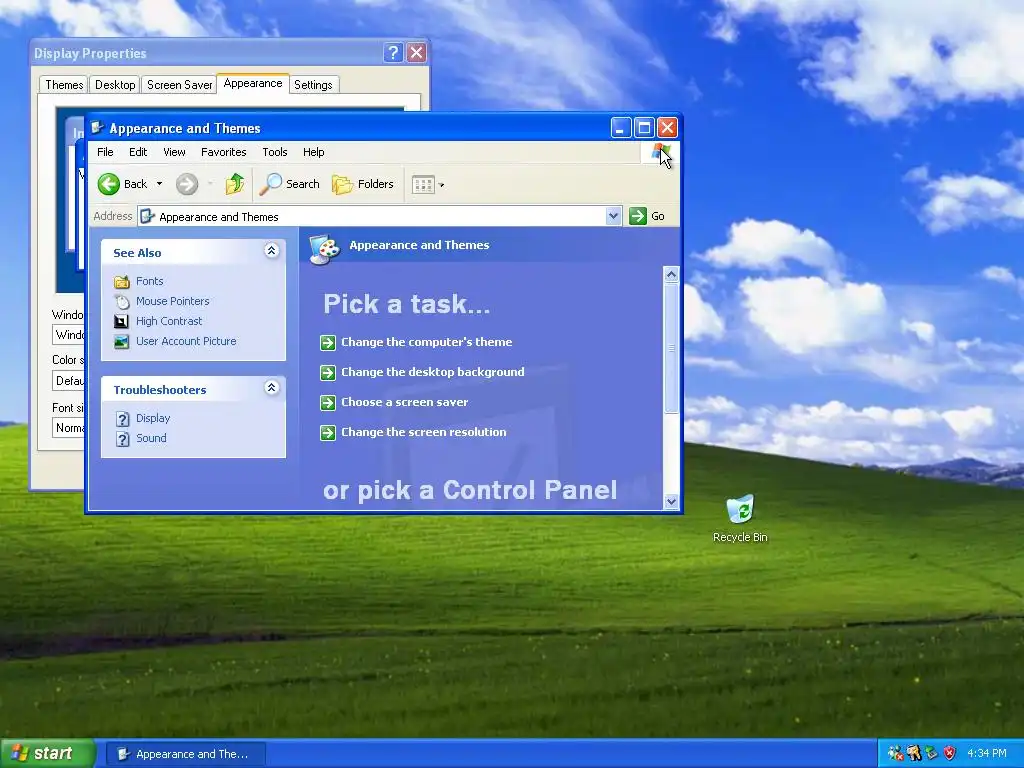Click the red security shield tray icon
This screenshot has height=768, width=1024.
coord(950,754)
